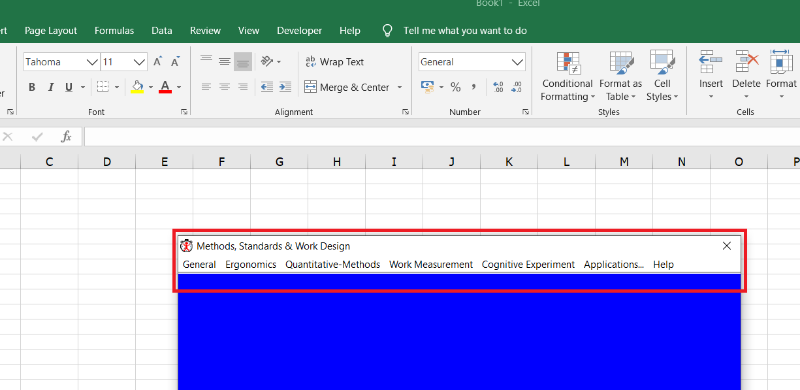Apply cell Borders button
The image size is (800, 390).
point(103,87)
